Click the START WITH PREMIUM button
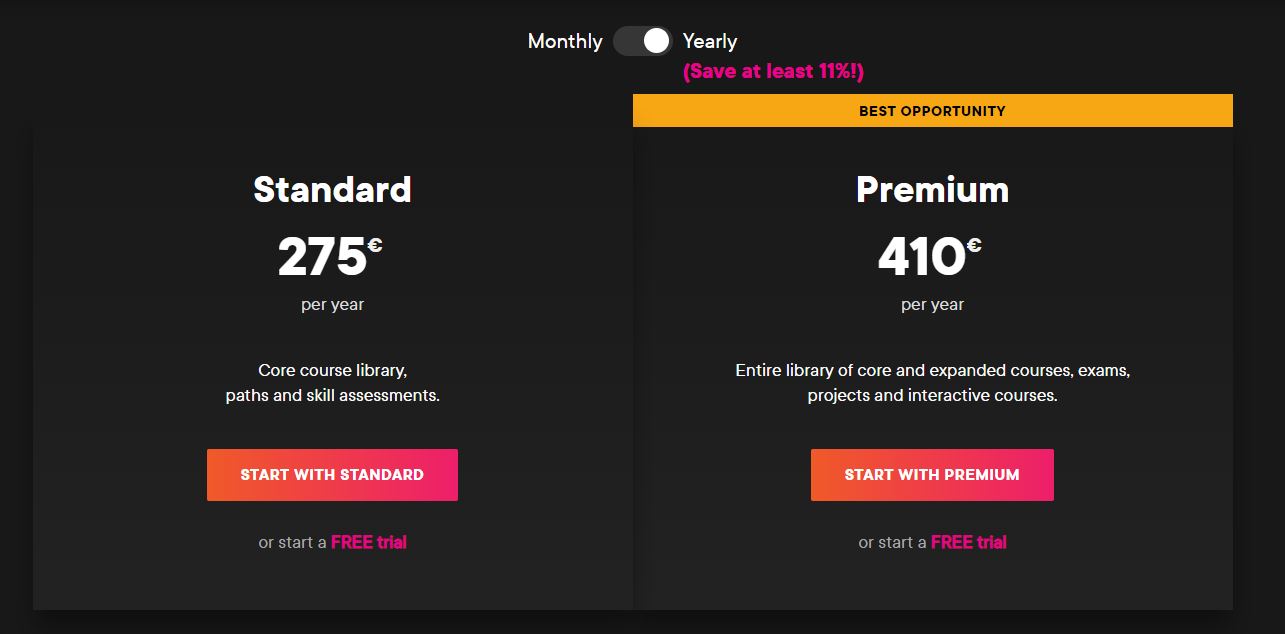The height and width of the screenshot is (634, 1285). [x=932, y=475]
